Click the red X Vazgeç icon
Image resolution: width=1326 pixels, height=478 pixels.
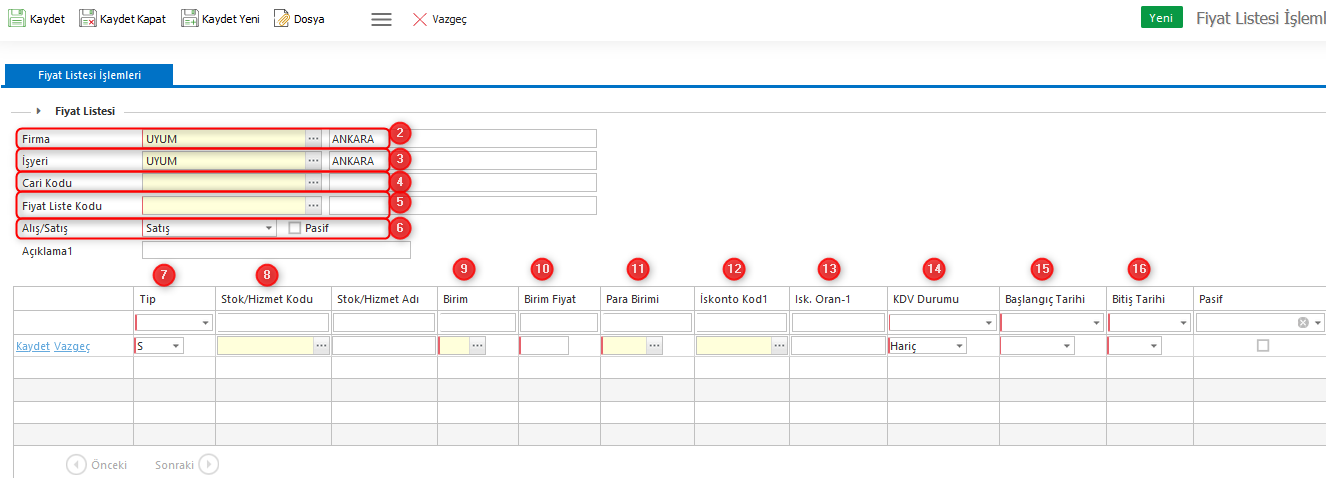coord(420,19)
